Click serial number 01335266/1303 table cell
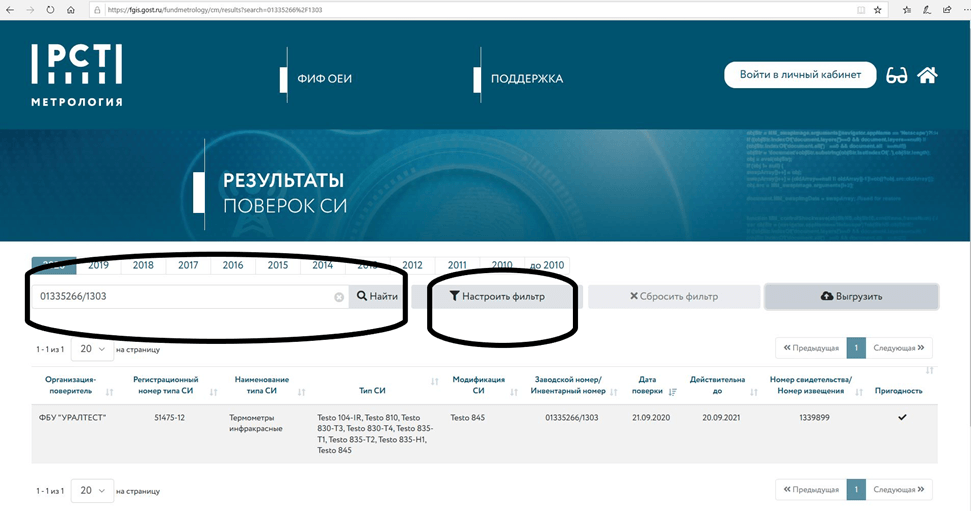 pos(572,417)
